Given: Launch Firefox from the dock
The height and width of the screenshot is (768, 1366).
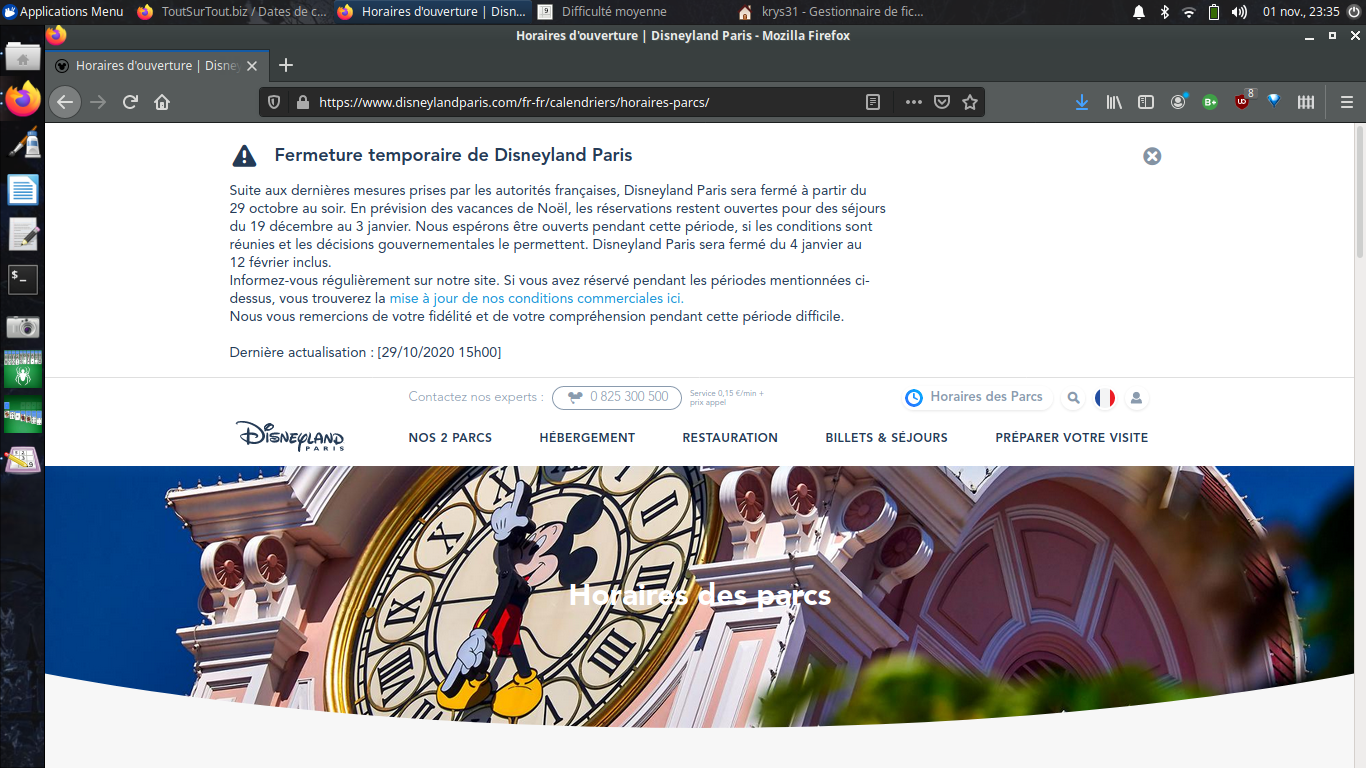Looking at the screenshot, I should pos(23,99).
